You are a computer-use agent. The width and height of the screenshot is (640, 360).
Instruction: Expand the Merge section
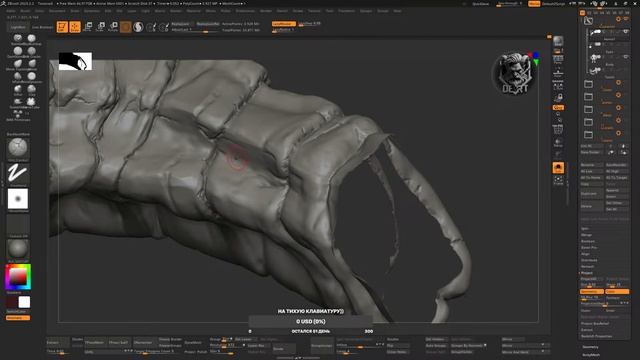586,235
